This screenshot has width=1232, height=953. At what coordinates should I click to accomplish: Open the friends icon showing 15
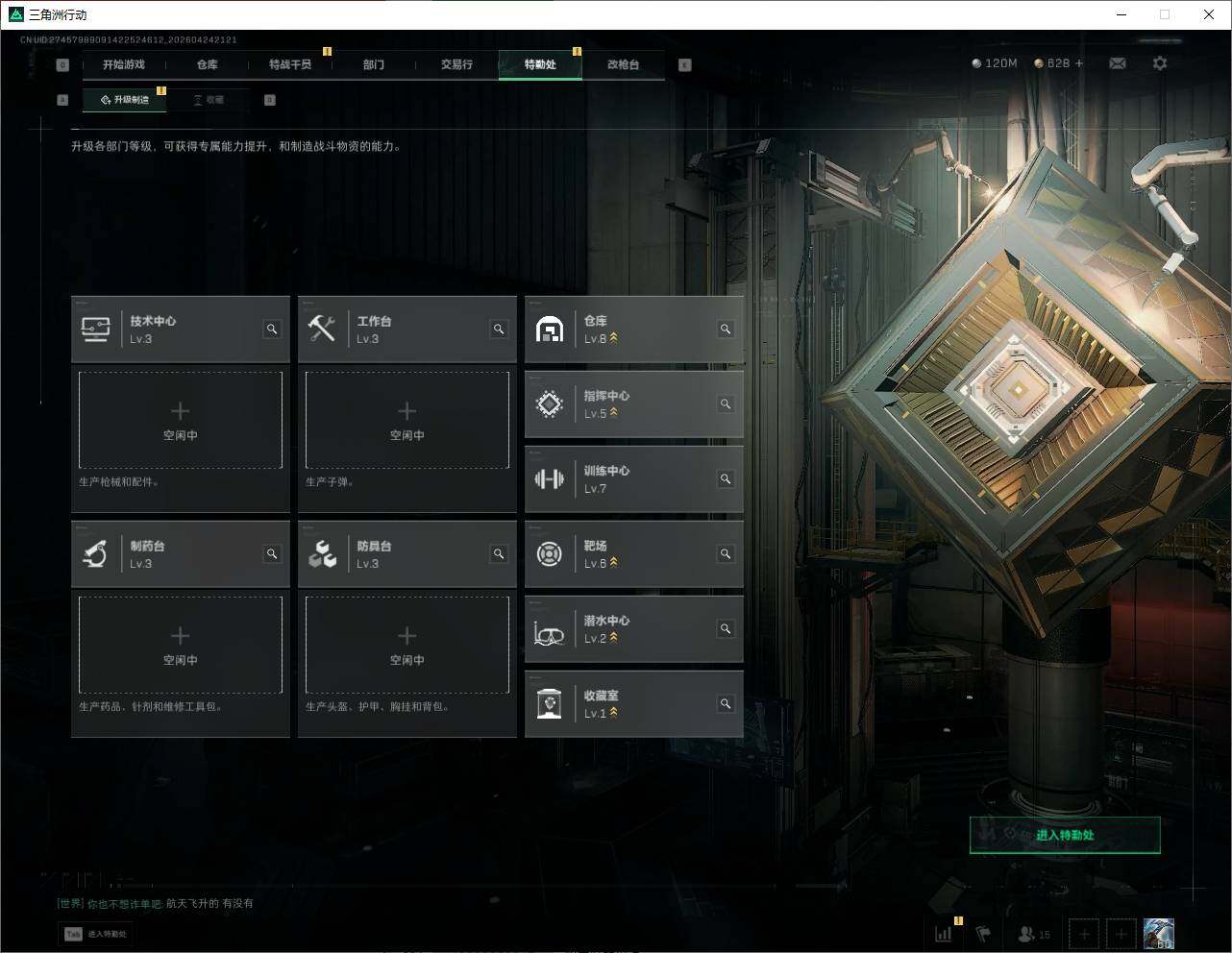point(1034,934)
